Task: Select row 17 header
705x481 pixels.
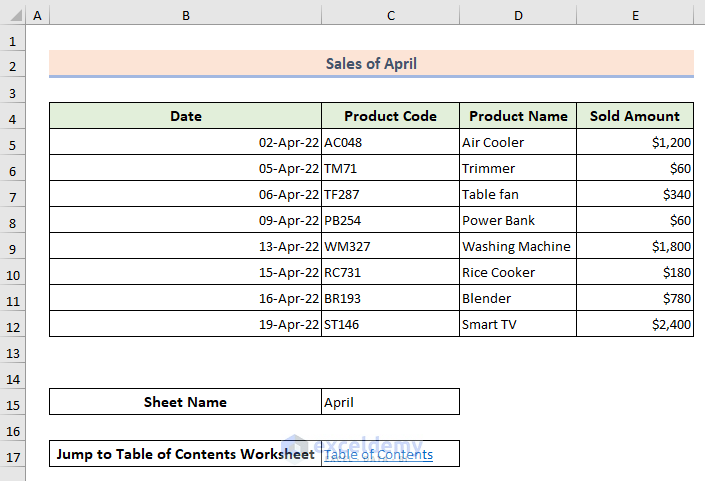Action: pos(13,454)
